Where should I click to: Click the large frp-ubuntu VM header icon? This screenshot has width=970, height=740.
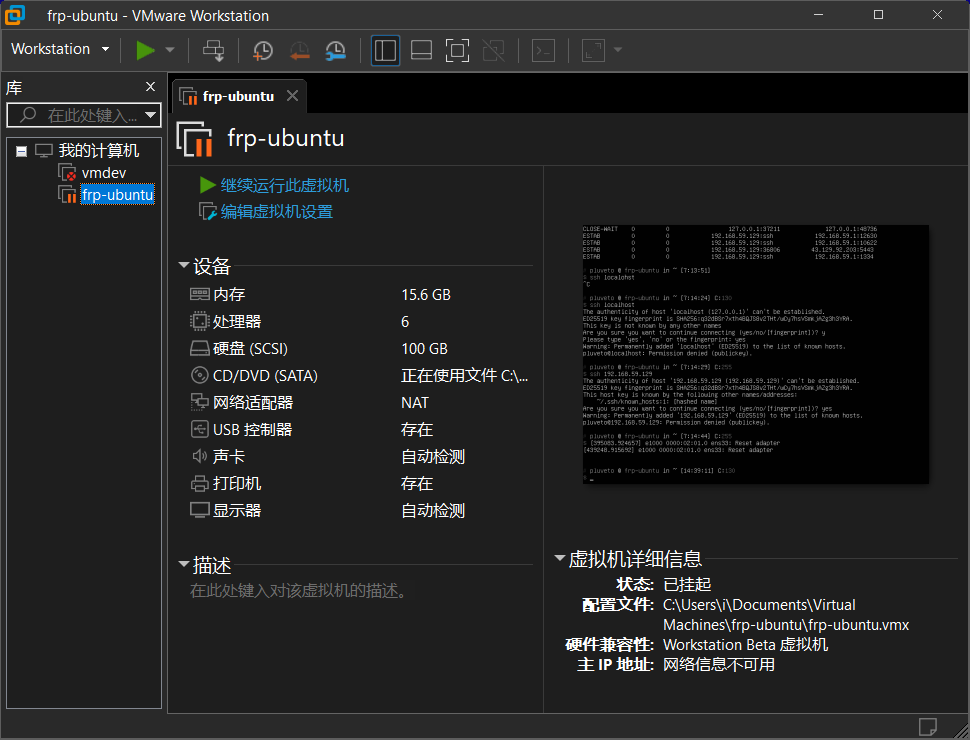(195, 139)
